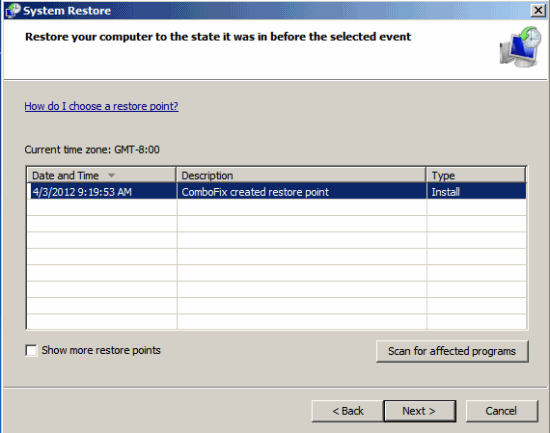This screenshot has width=550, height=433.
Task: Scan for affected programs
Action: tap(452, 351)
